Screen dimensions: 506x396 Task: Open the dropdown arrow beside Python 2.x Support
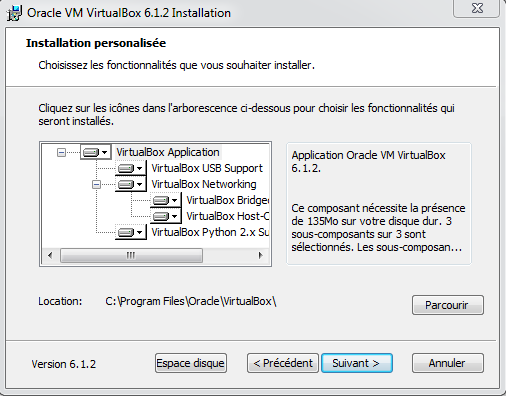[140, 233]
